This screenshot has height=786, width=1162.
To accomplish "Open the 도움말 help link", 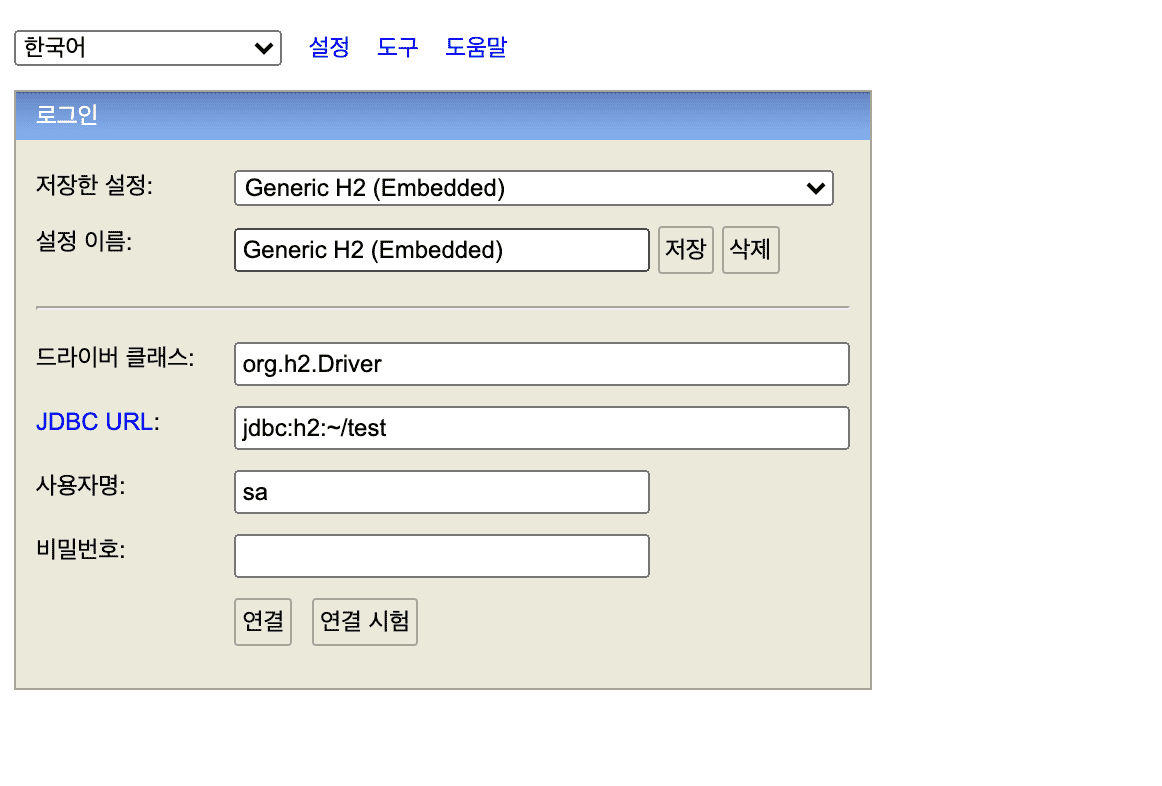I will tap(475, 47).
